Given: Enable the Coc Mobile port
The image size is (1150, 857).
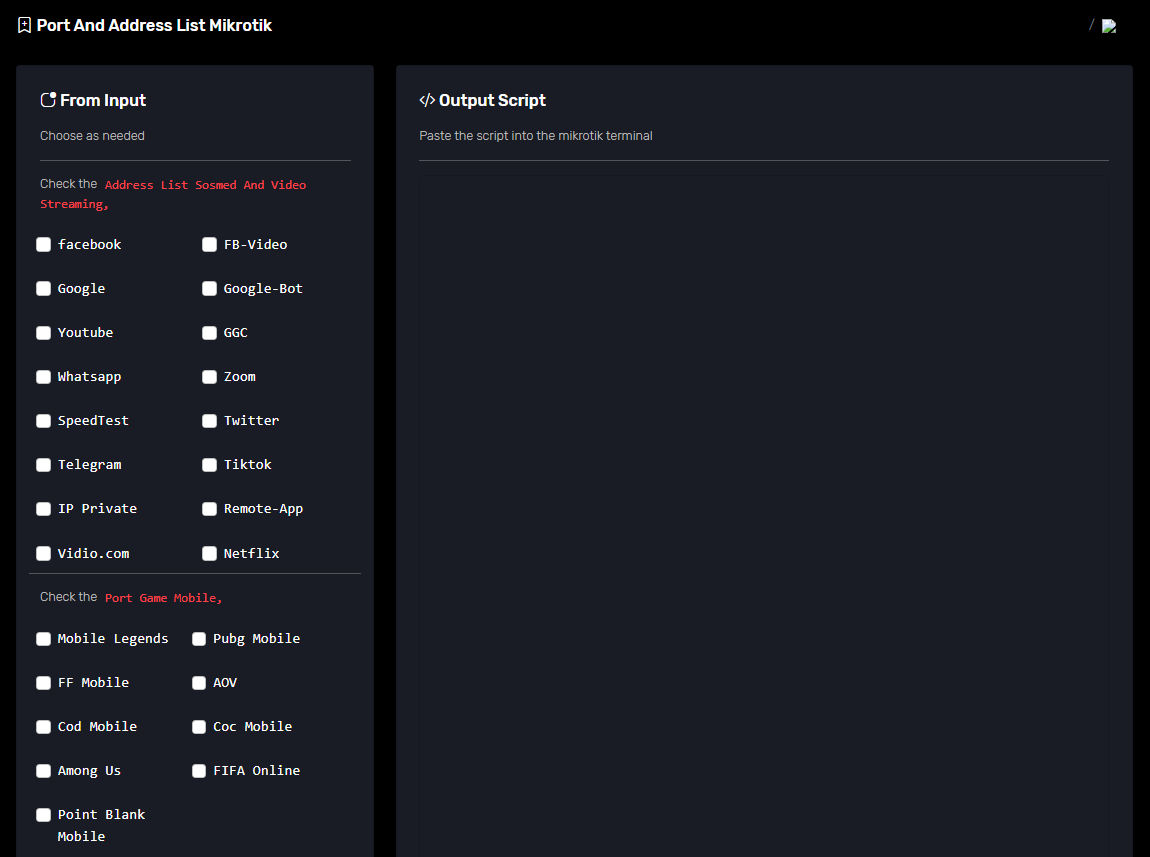Looking at the screenshot, I should pyautogui.click(x=199, y=727).
